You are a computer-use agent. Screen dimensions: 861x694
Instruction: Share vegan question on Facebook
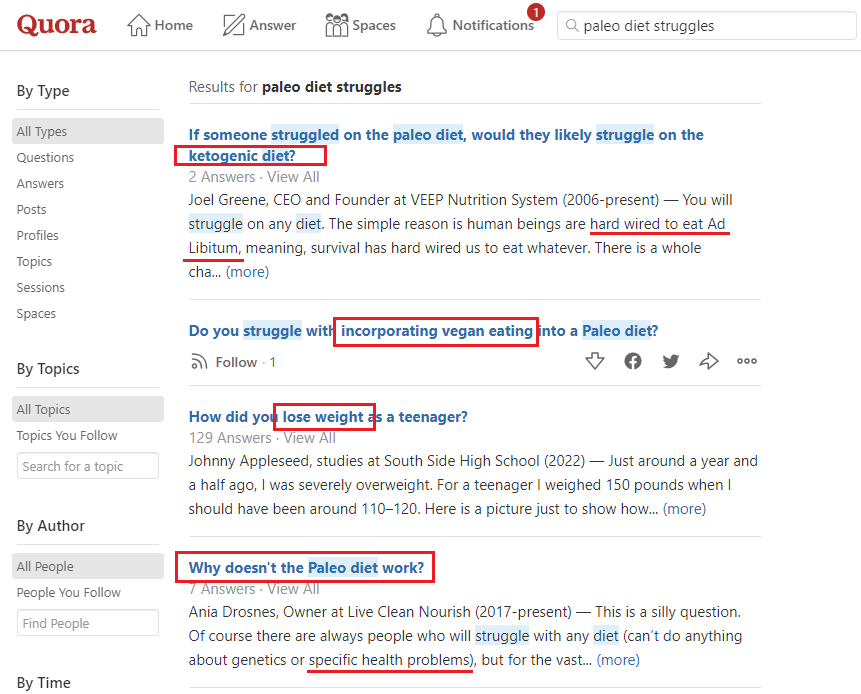click(x=633, y=361)
